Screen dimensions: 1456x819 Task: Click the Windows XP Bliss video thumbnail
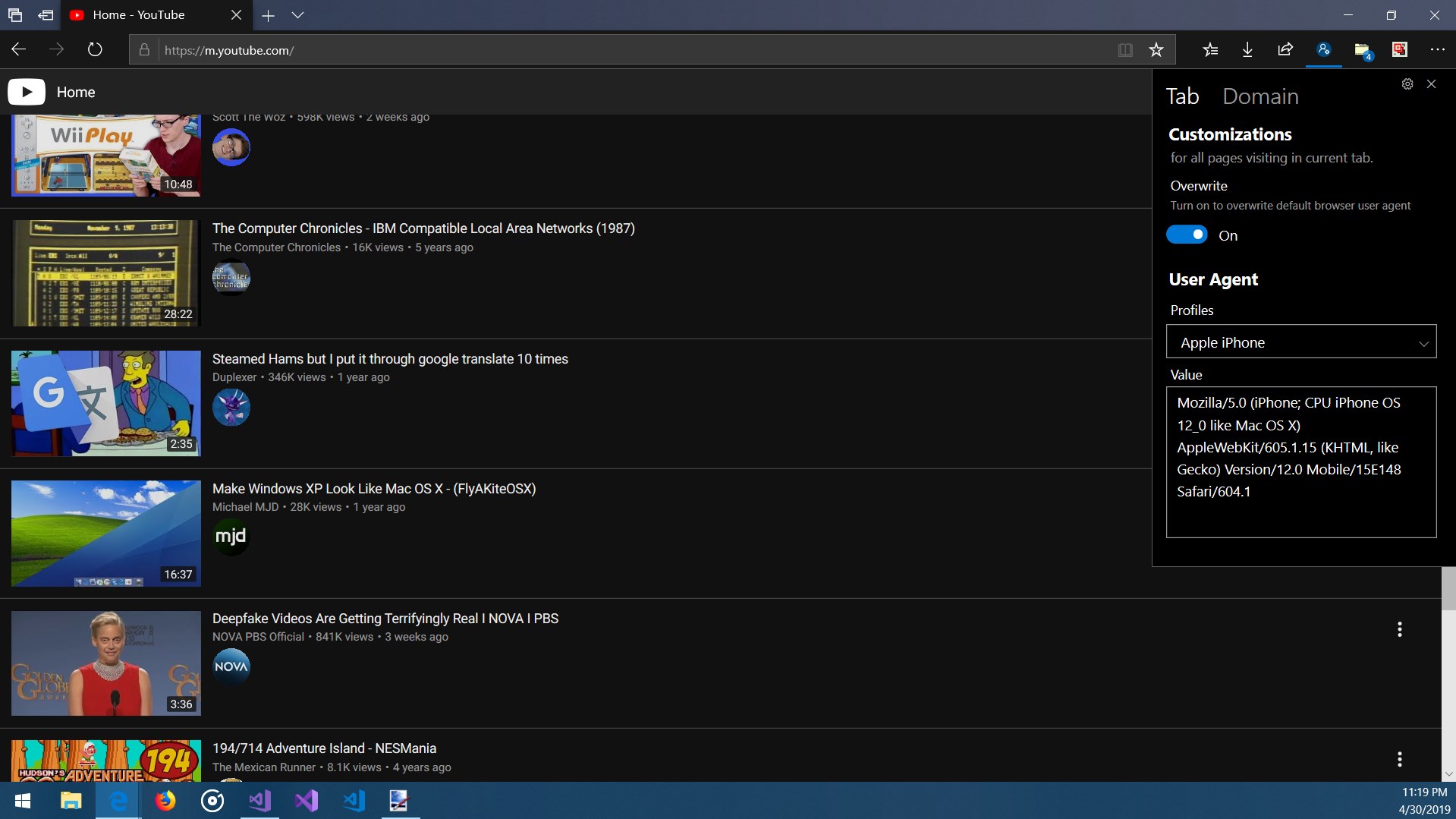[x=106, y=534]
